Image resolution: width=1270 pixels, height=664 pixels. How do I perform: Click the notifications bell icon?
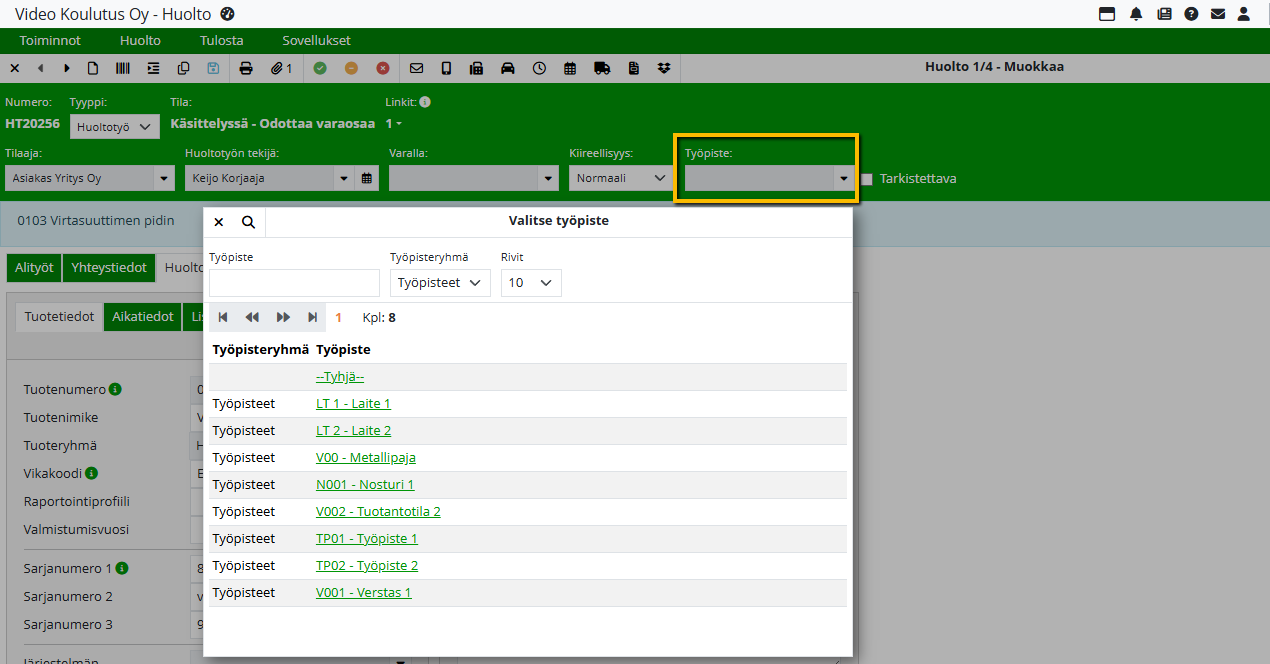[x=1136, y=14]
